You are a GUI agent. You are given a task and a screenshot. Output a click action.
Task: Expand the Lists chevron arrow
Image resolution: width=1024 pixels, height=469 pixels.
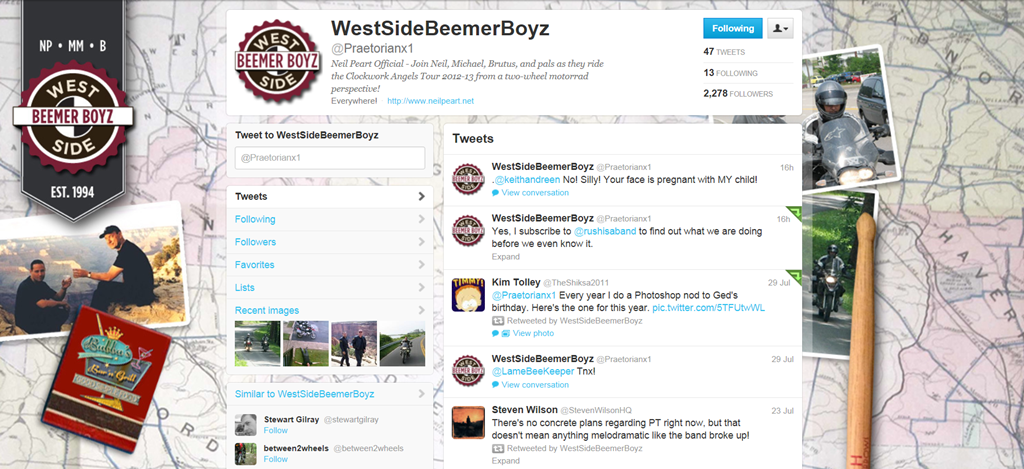421,287
